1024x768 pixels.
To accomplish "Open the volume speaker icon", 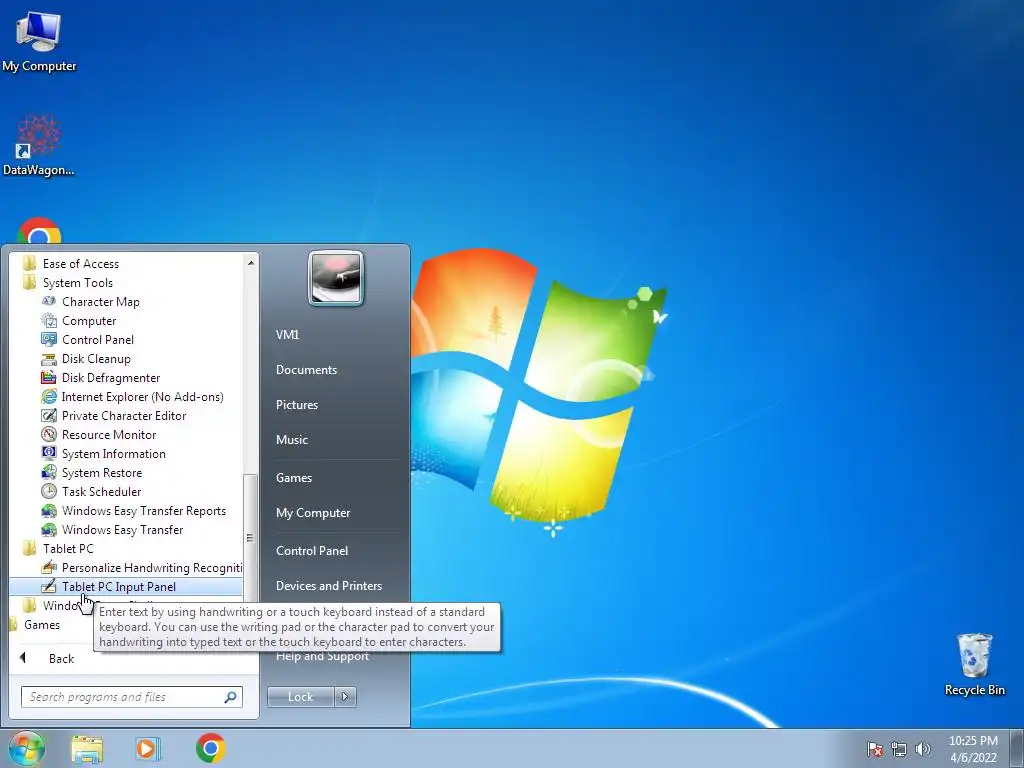I will [923, 749].
